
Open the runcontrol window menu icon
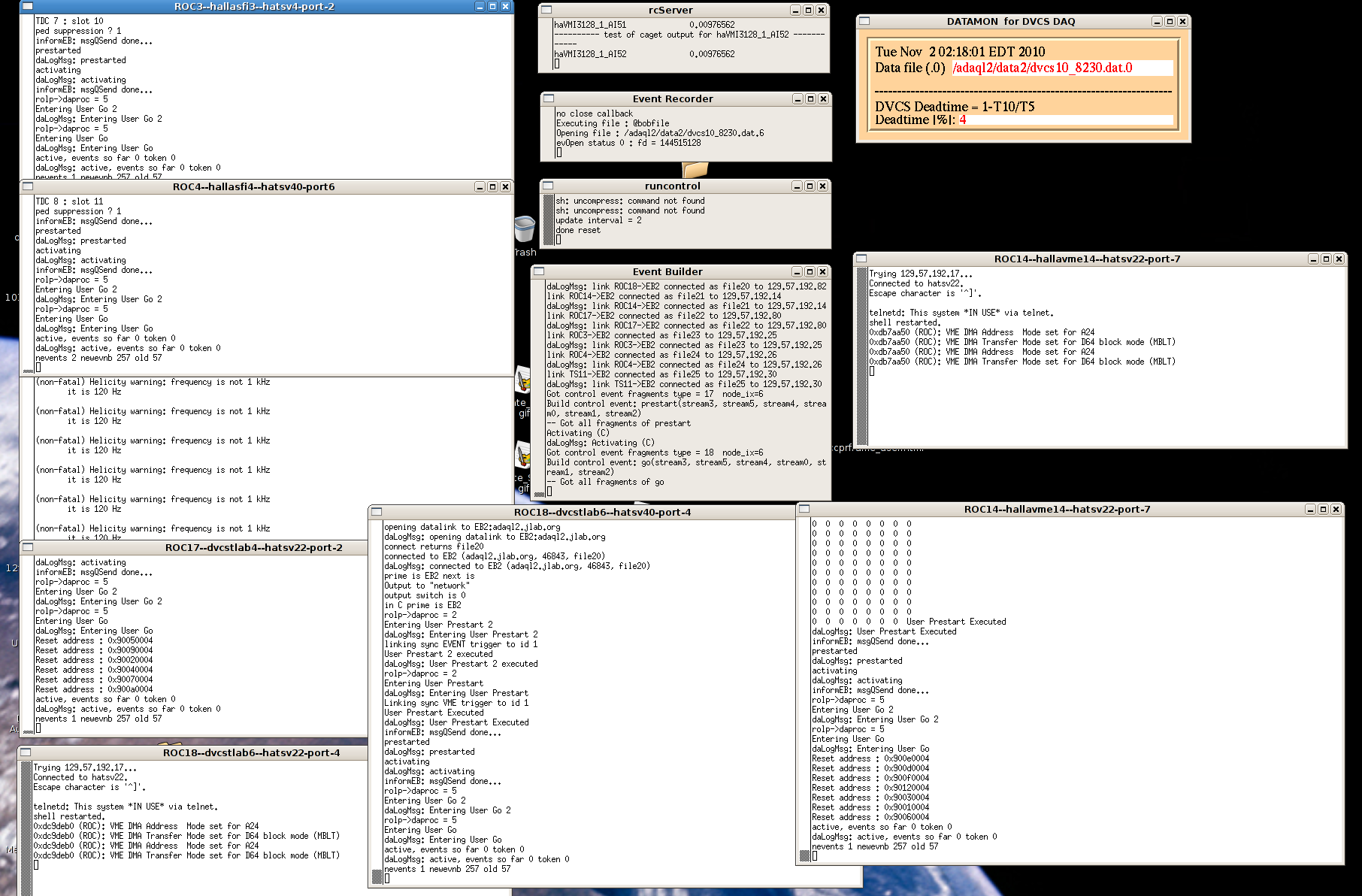tap(548, 186)
